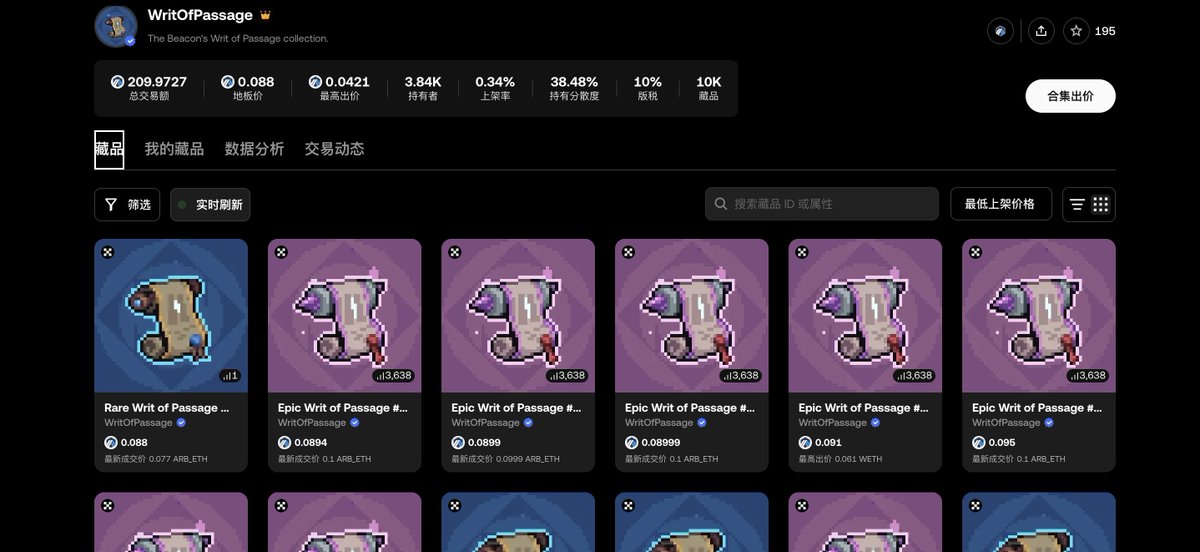Click verified badge under the 0.0899 Epic card title
This screenshot has height=552, width=1200.
pyautogui.click(x=528, y=423)
